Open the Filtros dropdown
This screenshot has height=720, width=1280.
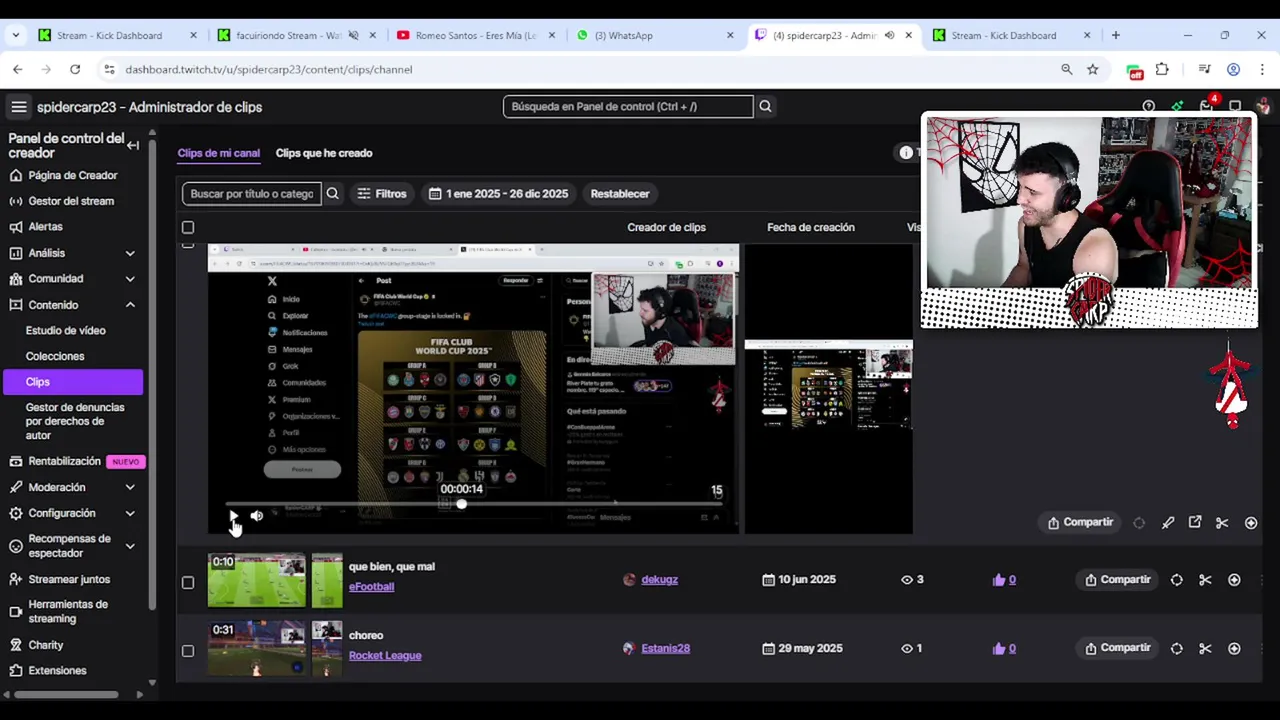[382, 194]
